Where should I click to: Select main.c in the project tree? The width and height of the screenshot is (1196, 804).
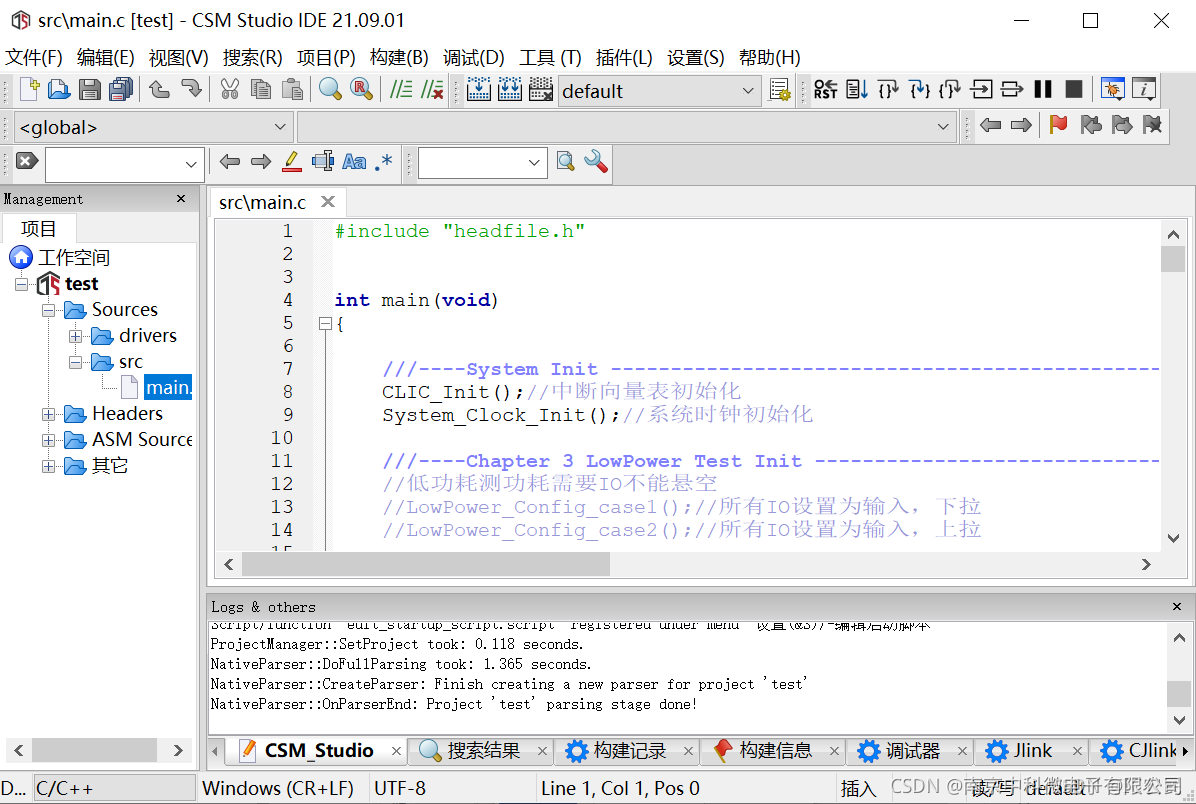[x=167, y=387]
